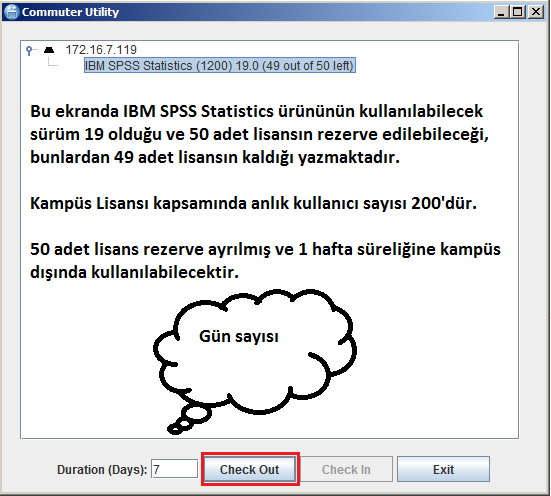The height and width of the screenshot is (496, 551).
Task: Click the greyed-out Check In button
Action: click(346, 469)
